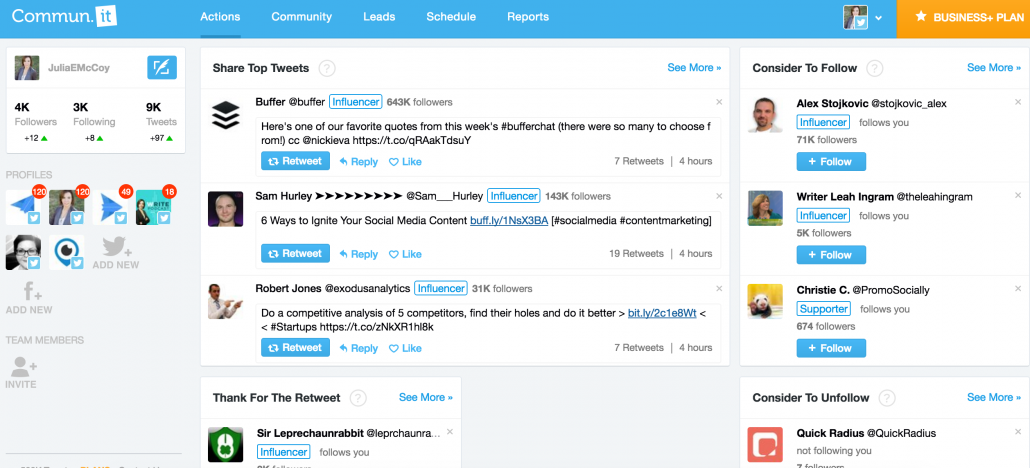Select the blue eye logo profile

[x=66, y=252]
